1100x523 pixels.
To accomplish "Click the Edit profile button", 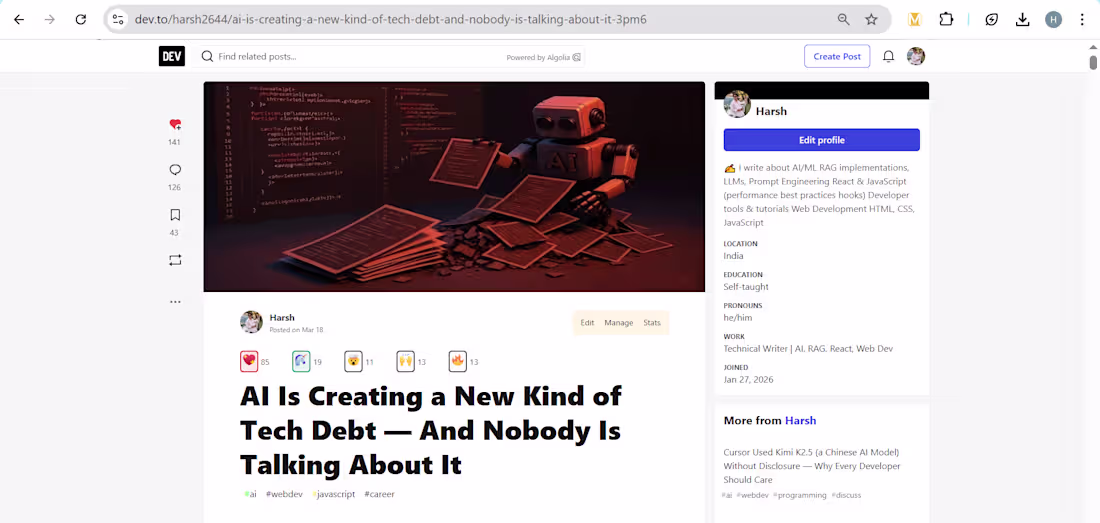I will pyautogui.click(x=821, y=140).
